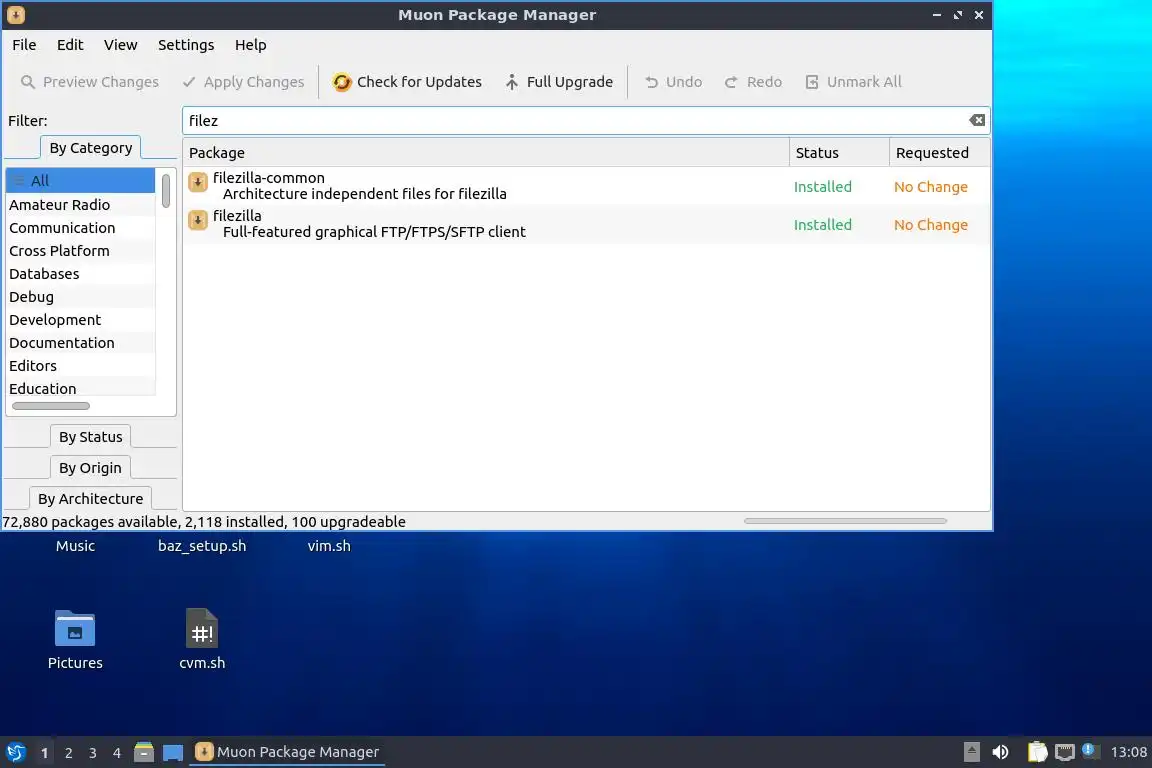Click Muon Package Manager taskbar entry

[287, 752]
